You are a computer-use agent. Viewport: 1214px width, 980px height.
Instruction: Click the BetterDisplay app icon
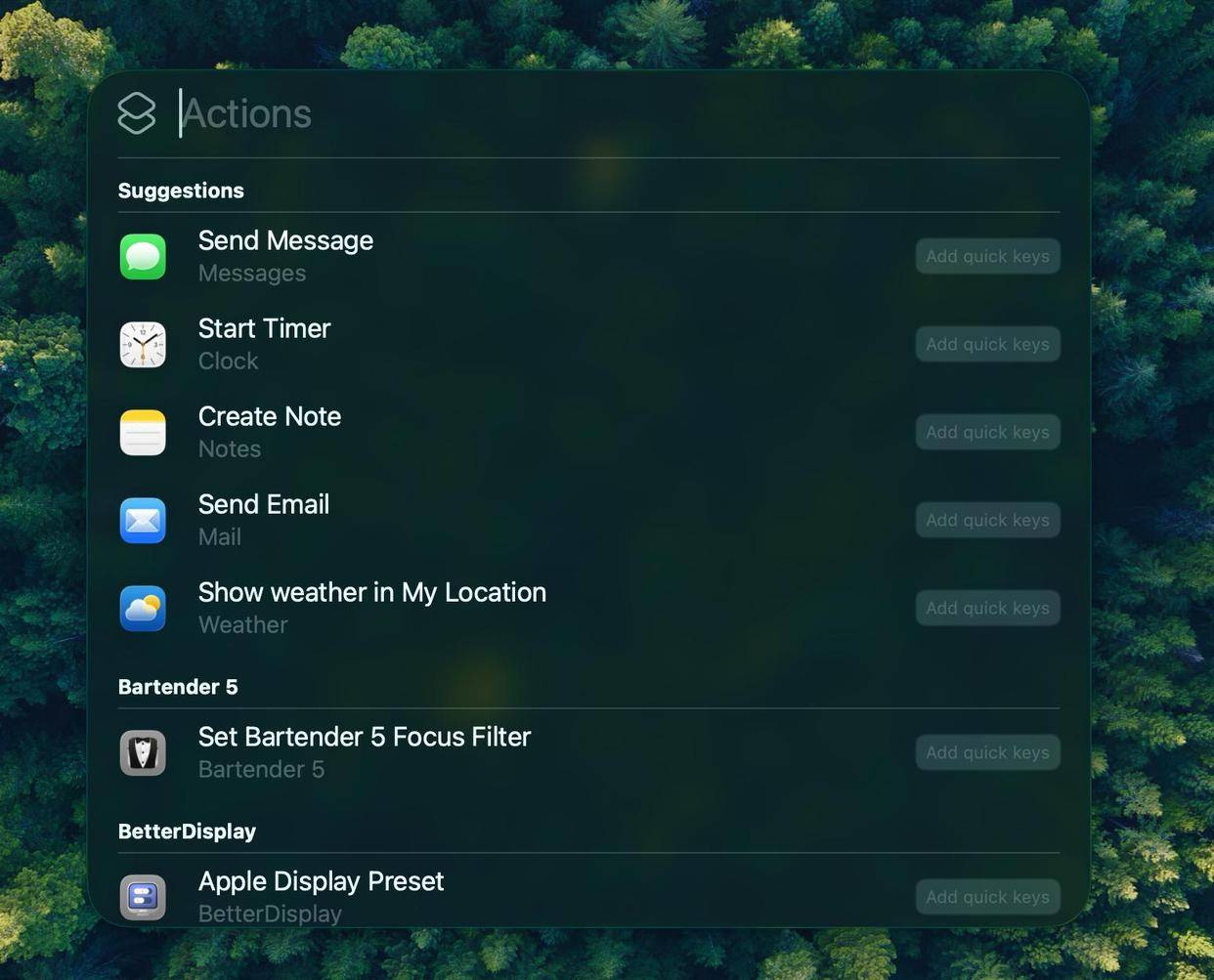[x=143, y=897]
